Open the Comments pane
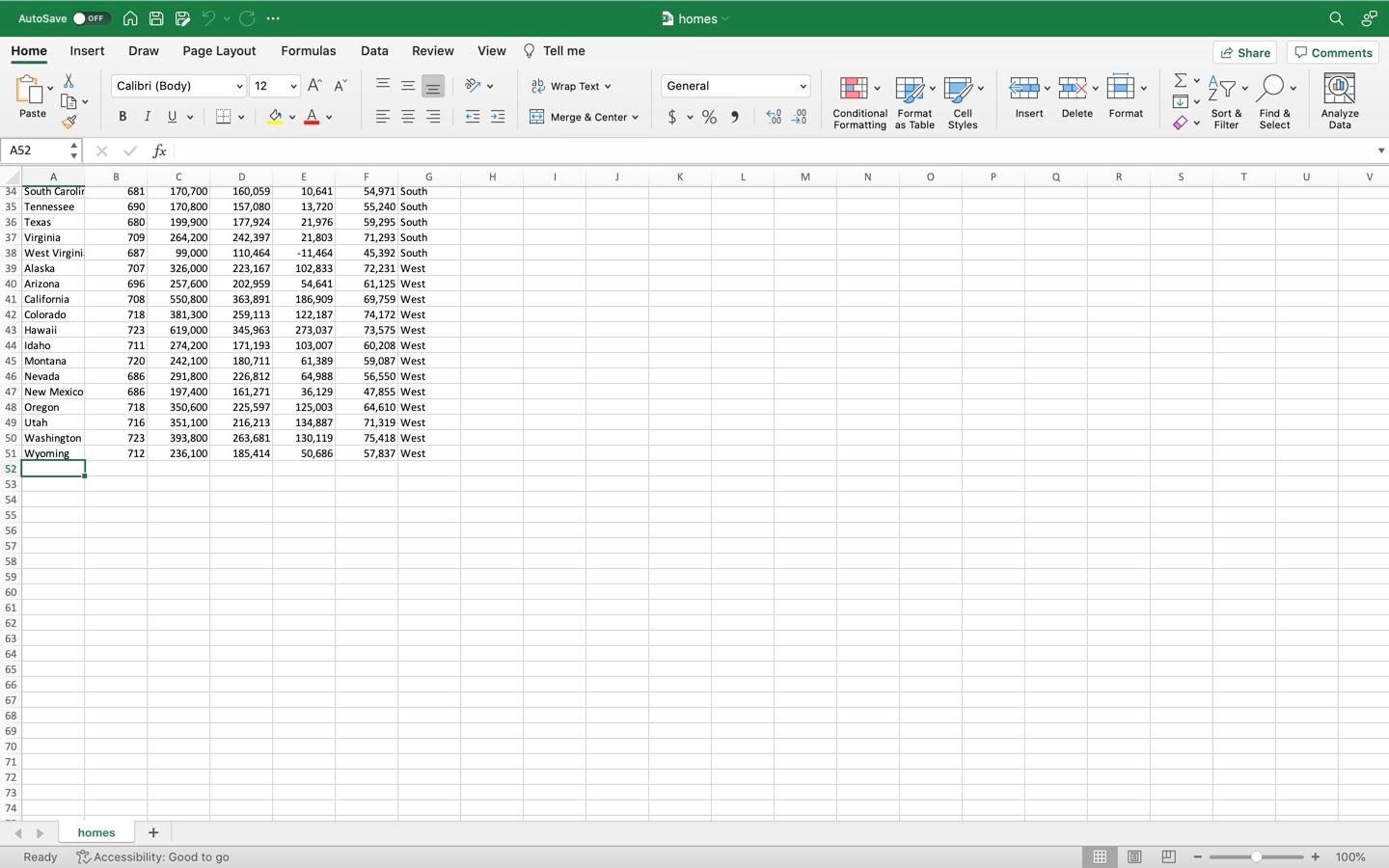This screenshot has width=1389, height=868. click(x=1333, y=53)
